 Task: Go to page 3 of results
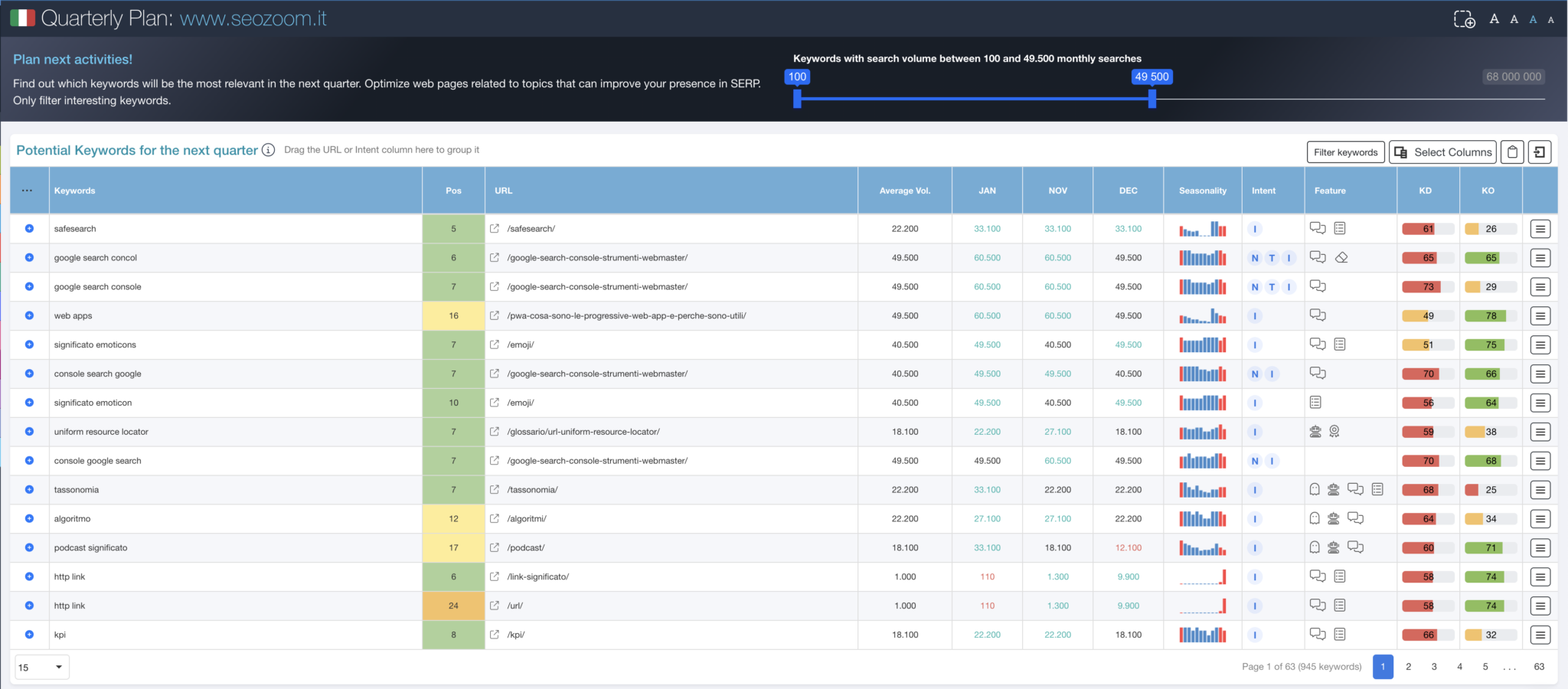(x=1434, y=667)
